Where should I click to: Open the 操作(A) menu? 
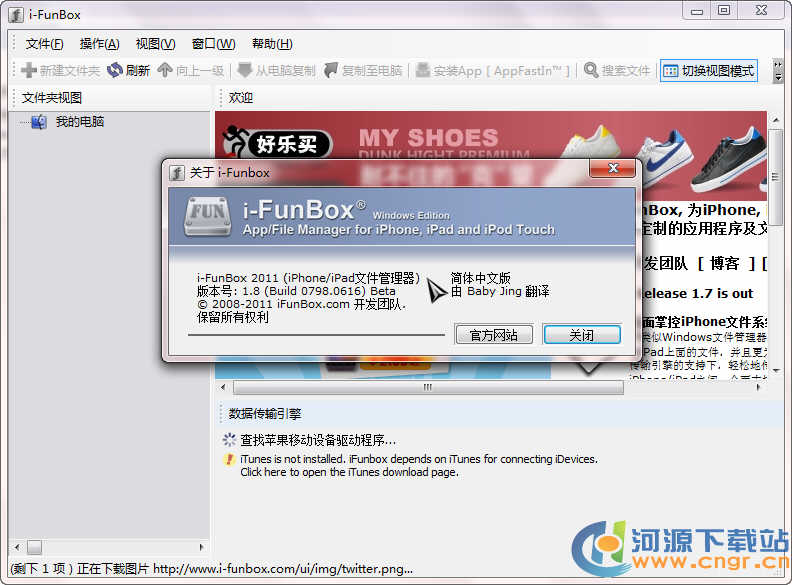click(x=100, y=44)
